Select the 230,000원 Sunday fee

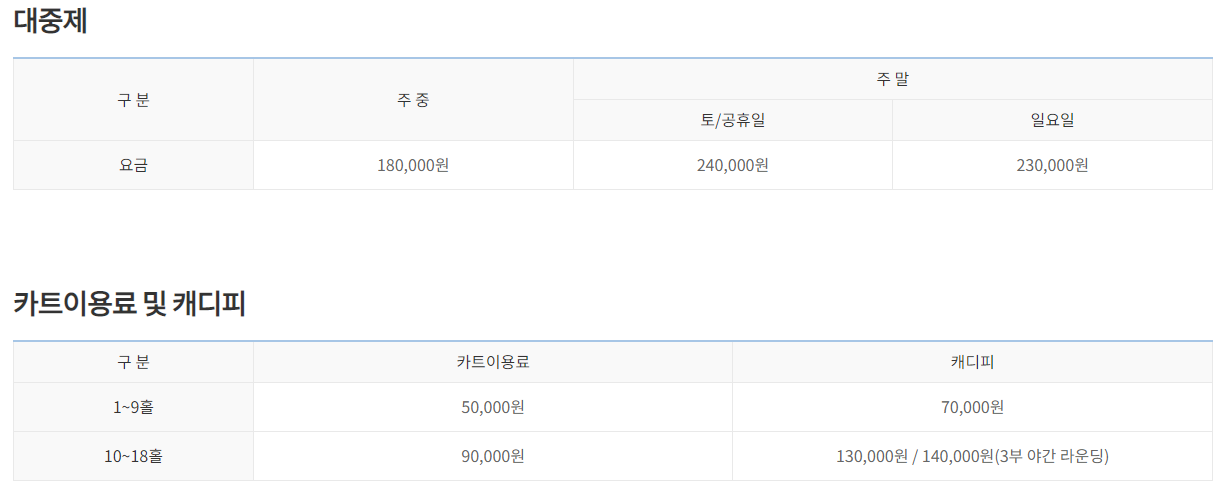pyautogui.click(x=1052, y=165)
